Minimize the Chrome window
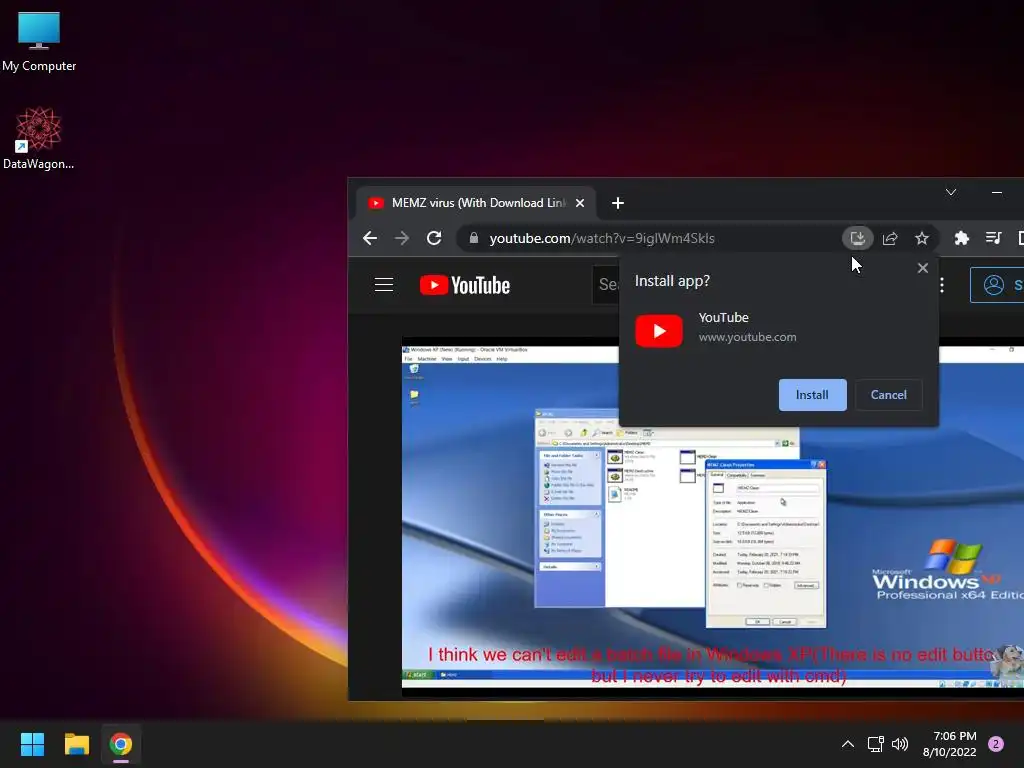This screenshot has width=1024, height=768. tap(997, 192)
